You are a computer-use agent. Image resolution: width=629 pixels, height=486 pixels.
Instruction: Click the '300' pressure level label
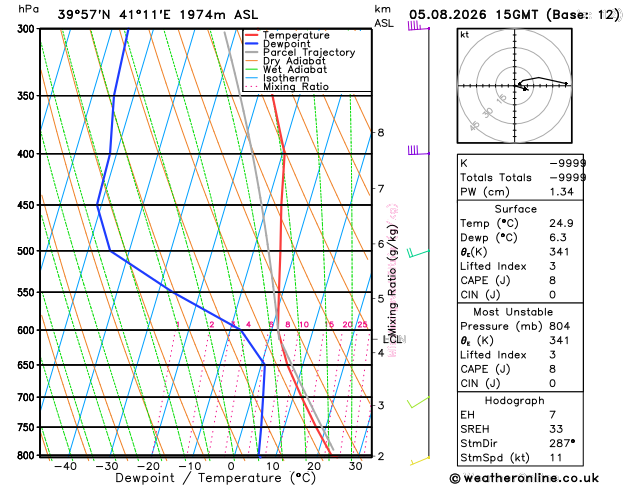point(28,29)
